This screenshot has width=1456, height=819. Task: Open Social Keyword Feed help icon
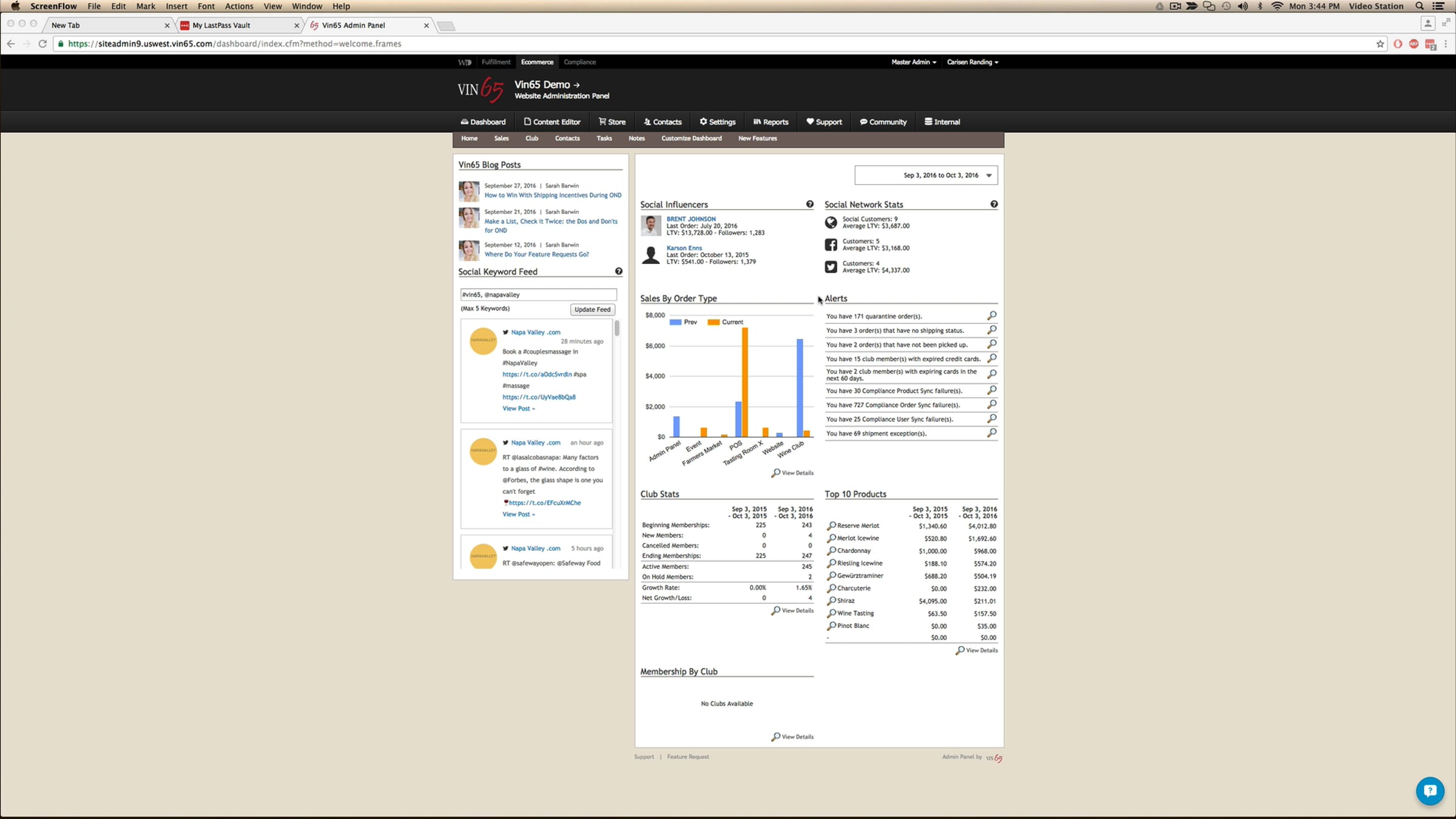[618, 271]
